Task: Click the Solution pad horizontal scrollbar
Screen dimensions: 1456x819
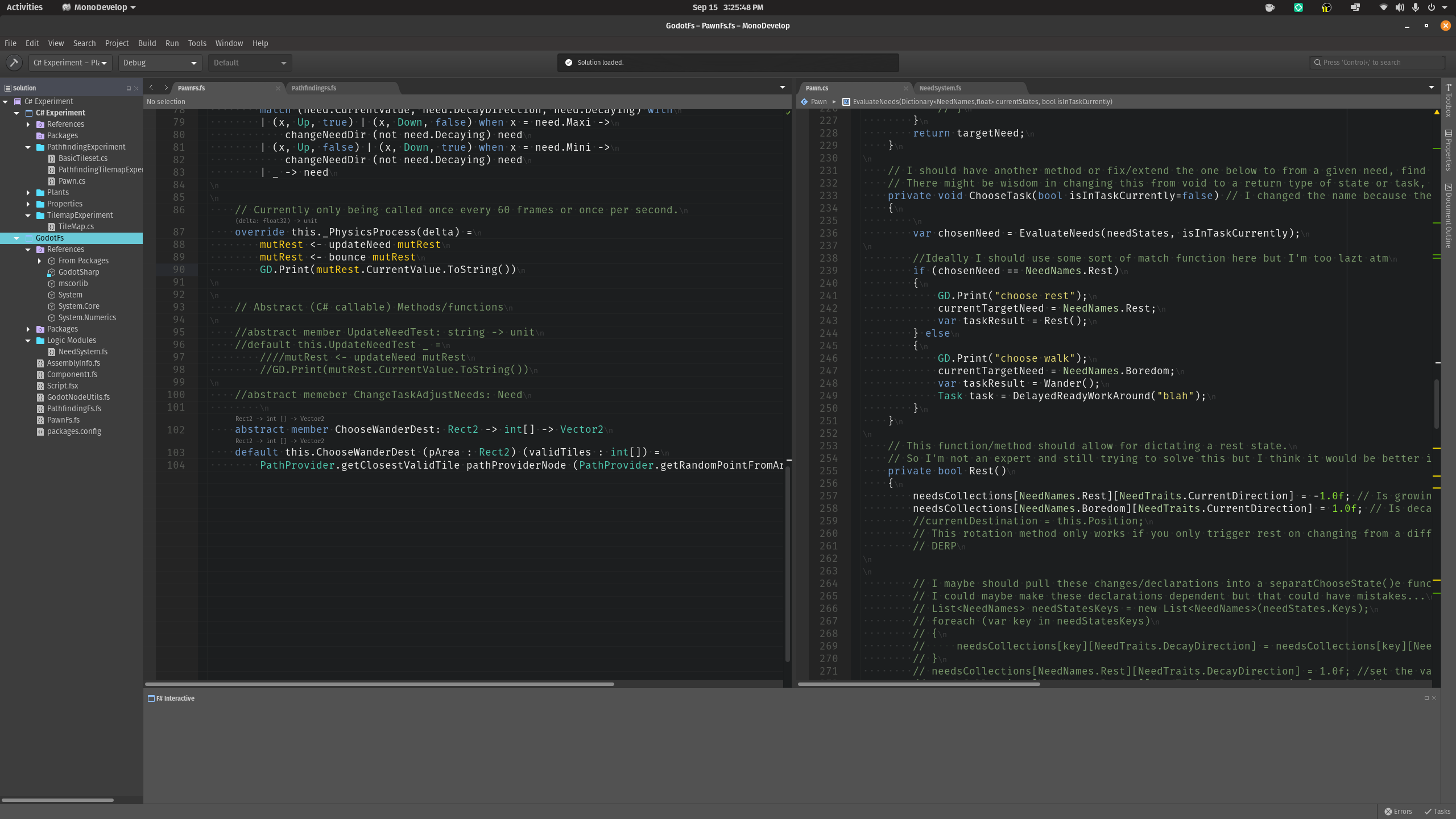Action: click(x=57, y=800)
